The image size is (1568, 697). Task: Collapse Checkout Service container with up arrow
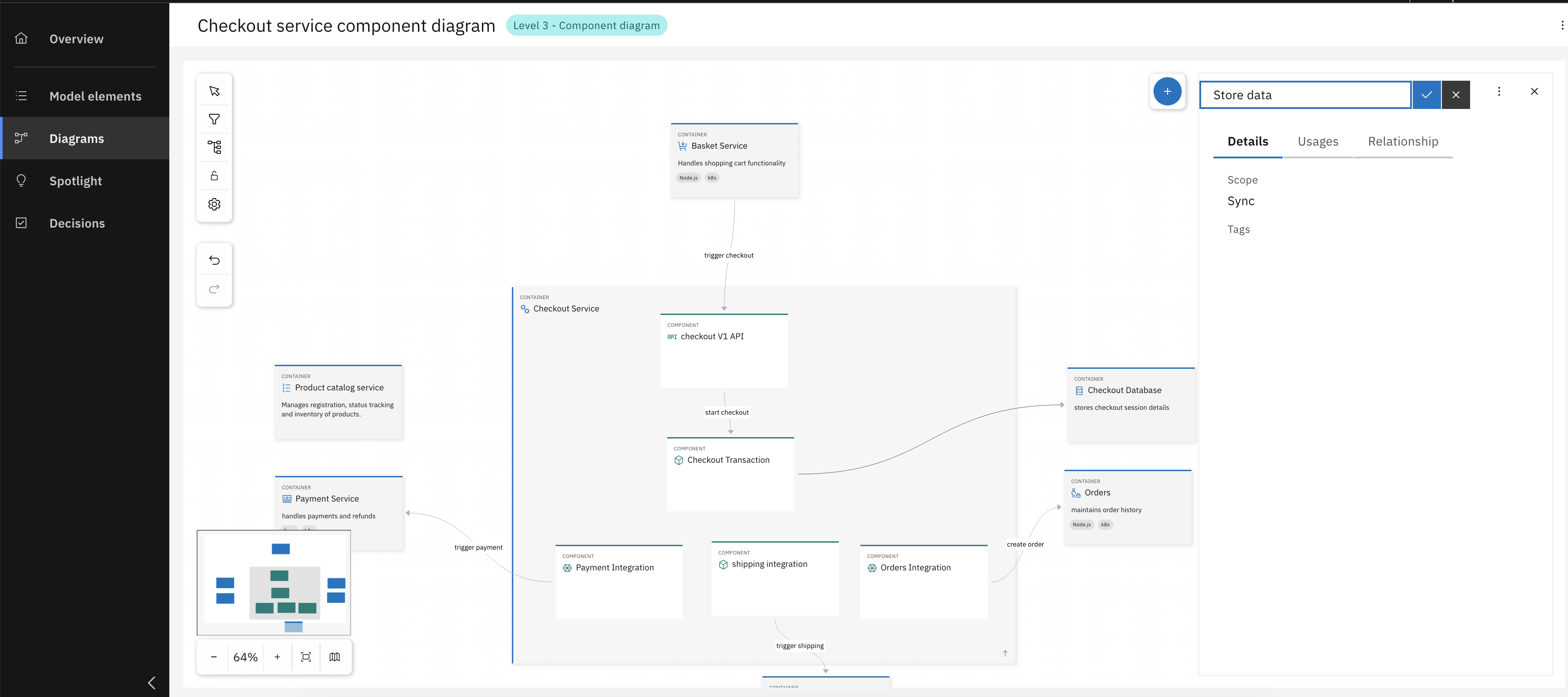click(1005, 653)
